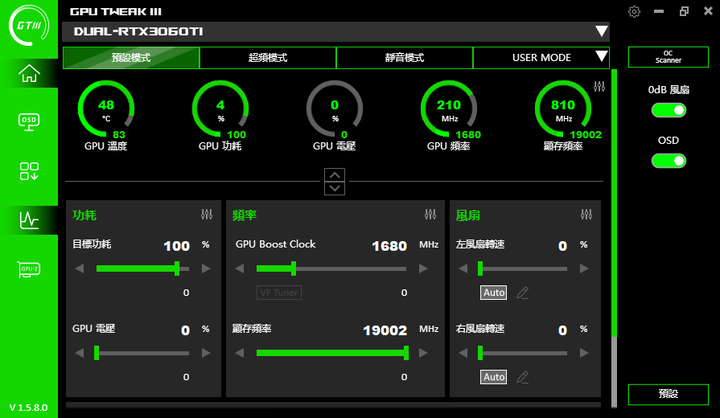The image size is (720, 418).
Task: Expand the DUAL-RTX3060TI GPU selector dropdown
Action: point(601,31)
